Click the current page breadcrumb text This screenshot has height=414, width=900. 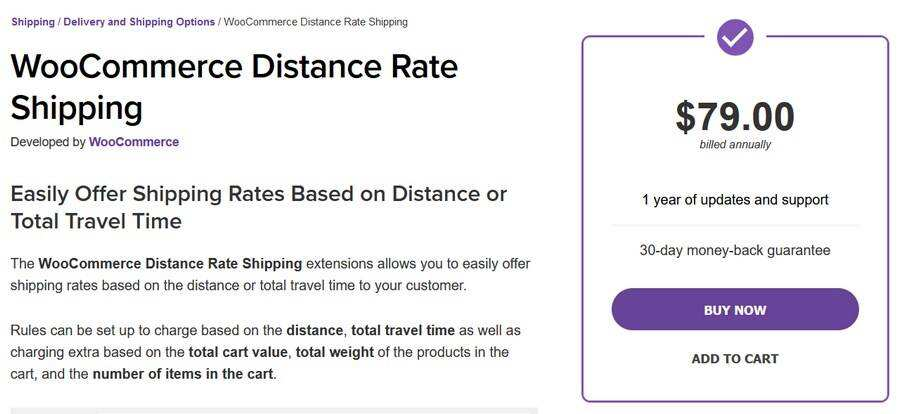316,22
